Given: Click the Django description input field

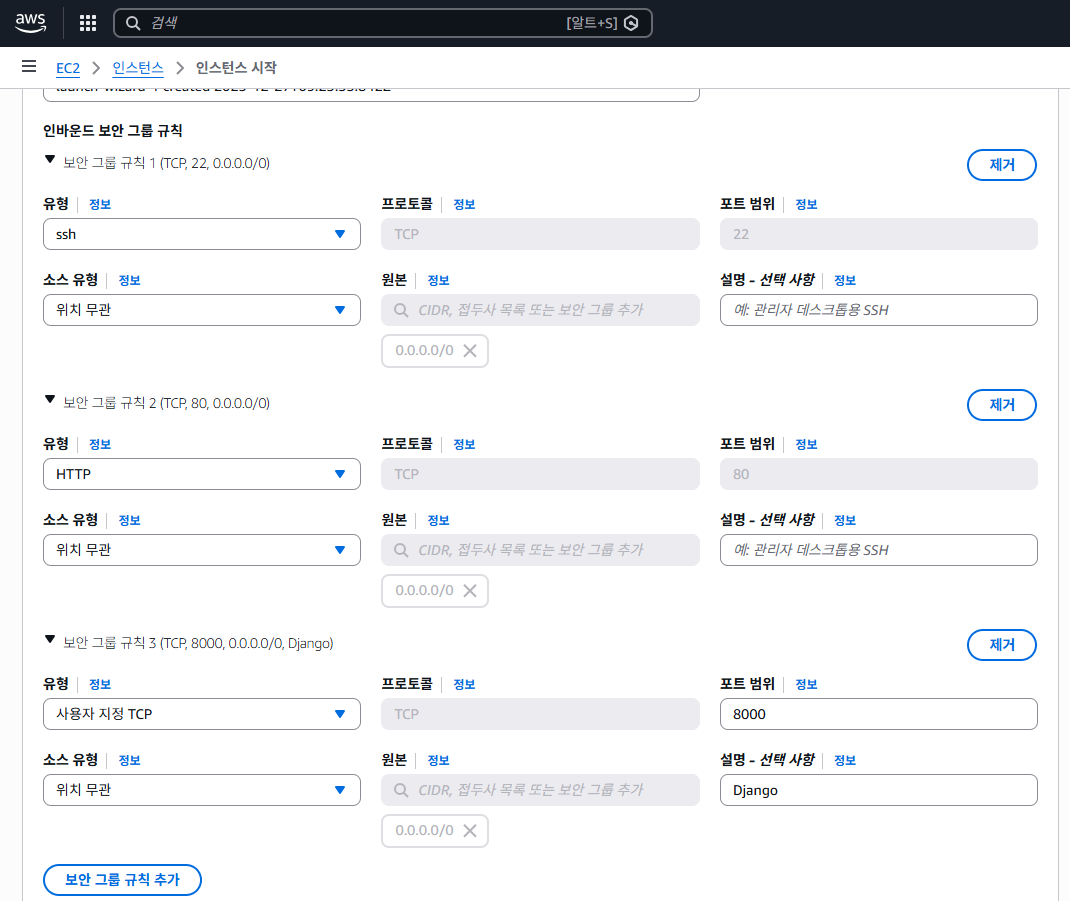Looking at the screenshot, I should pos(878,790).
